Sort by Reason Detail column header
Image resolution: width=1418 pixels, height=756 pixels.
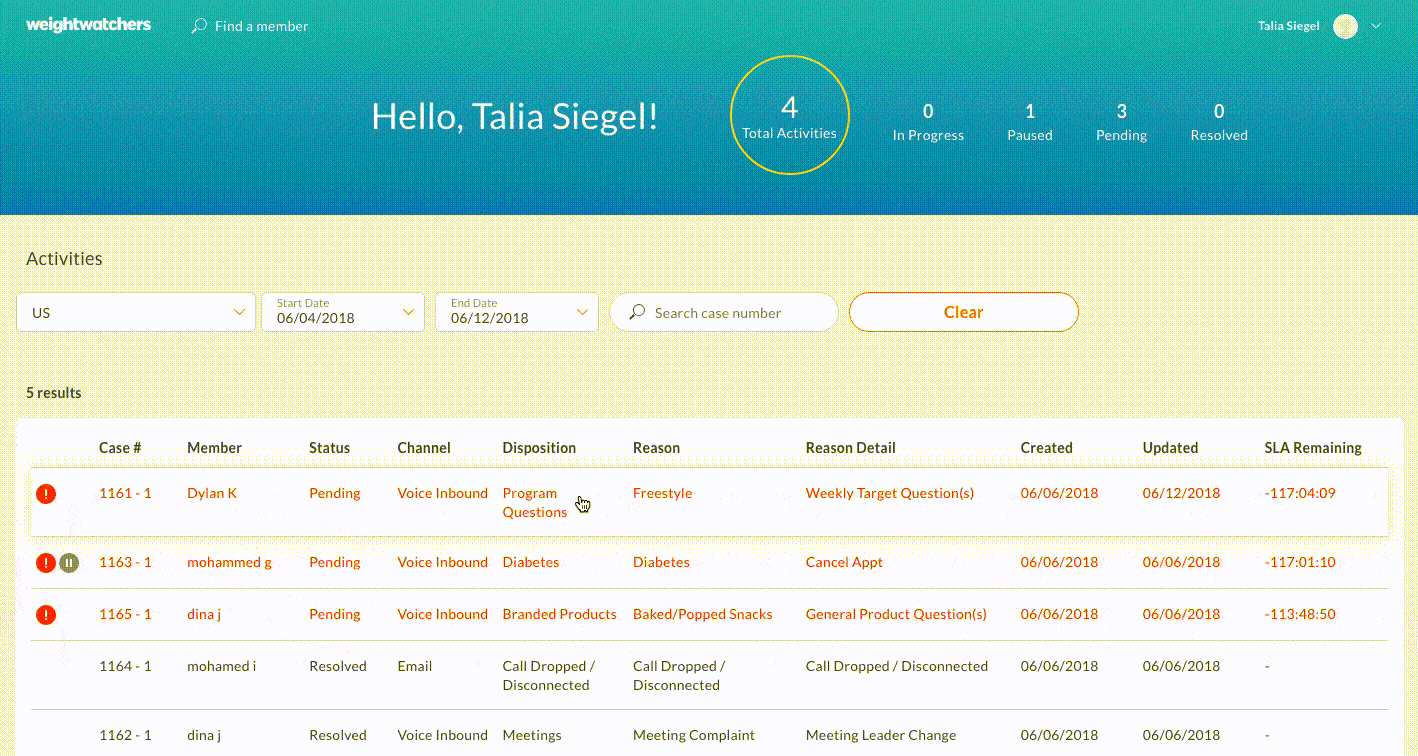click(x=851, y=448)
